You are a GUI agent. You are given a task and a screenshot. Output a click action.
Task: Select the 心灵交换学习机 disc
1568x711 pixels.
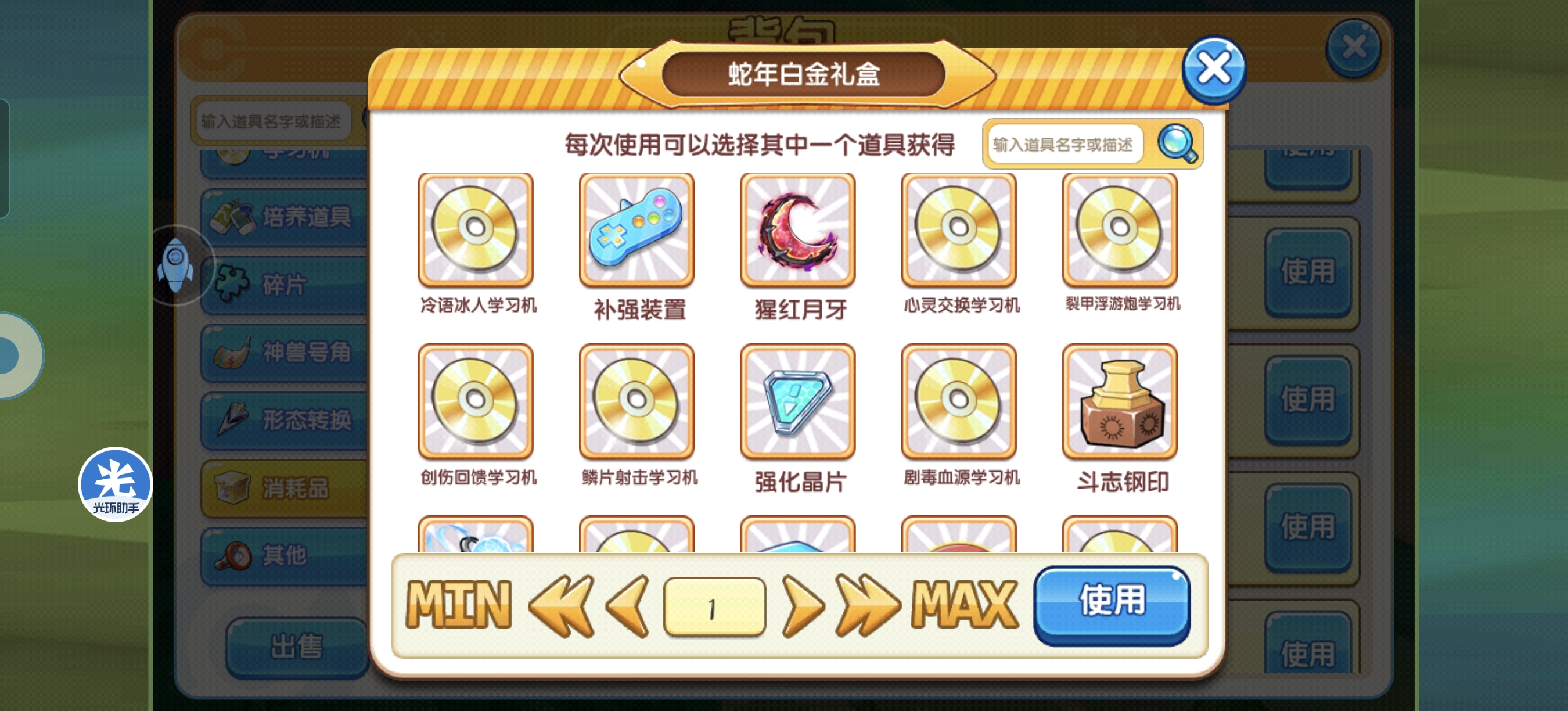[x=959, y=230]
